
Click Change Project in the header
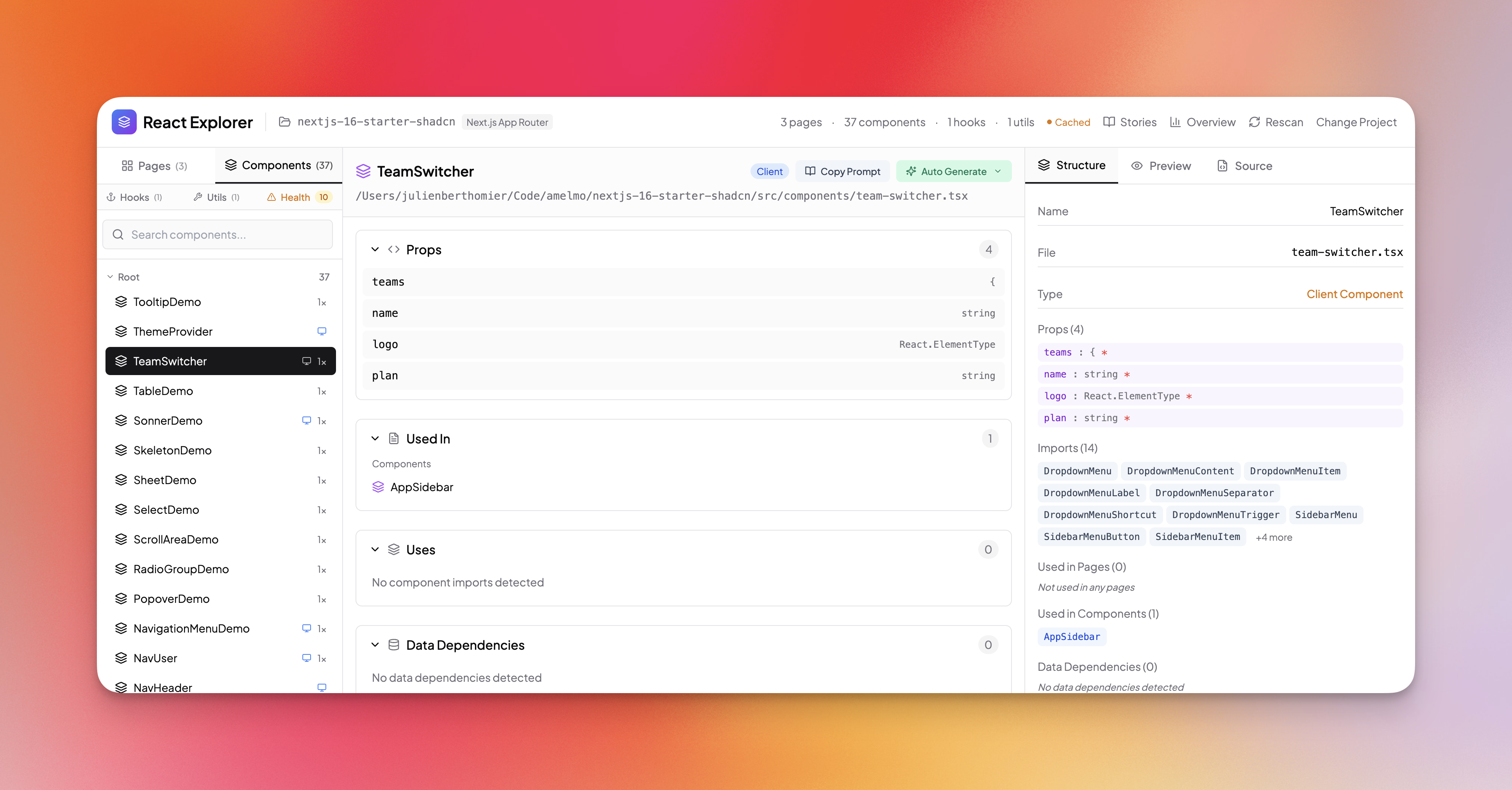tap(1357, 122)
